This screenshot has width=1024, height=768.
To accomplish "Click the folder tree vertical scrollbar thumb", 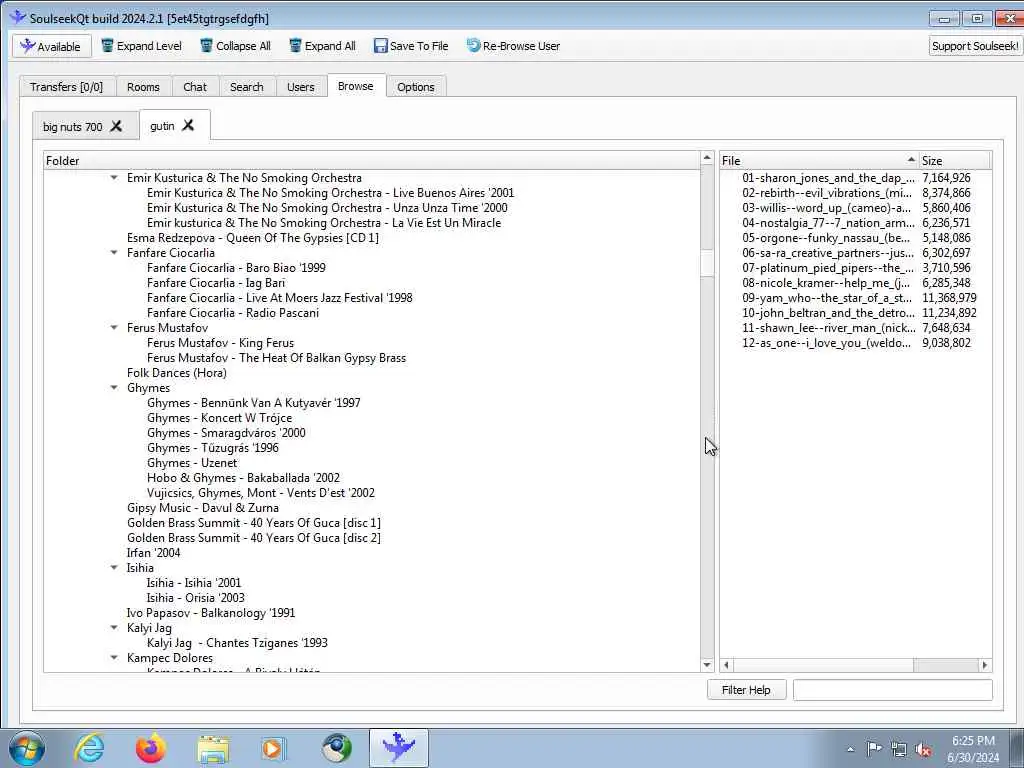I will (x=707, y=263).
